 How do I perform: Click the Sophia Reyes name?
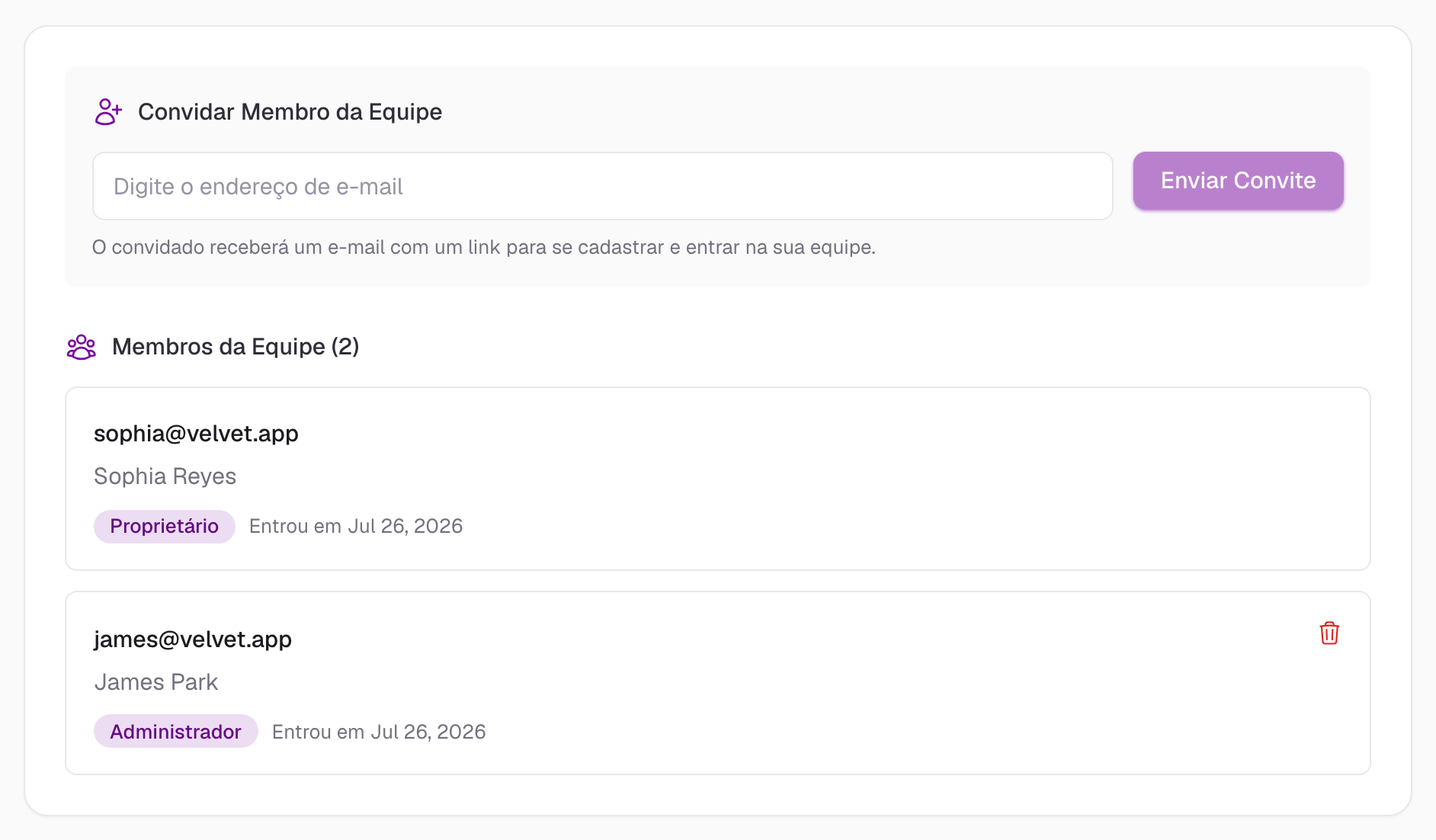pyautogui.click(x=165, y=476)
